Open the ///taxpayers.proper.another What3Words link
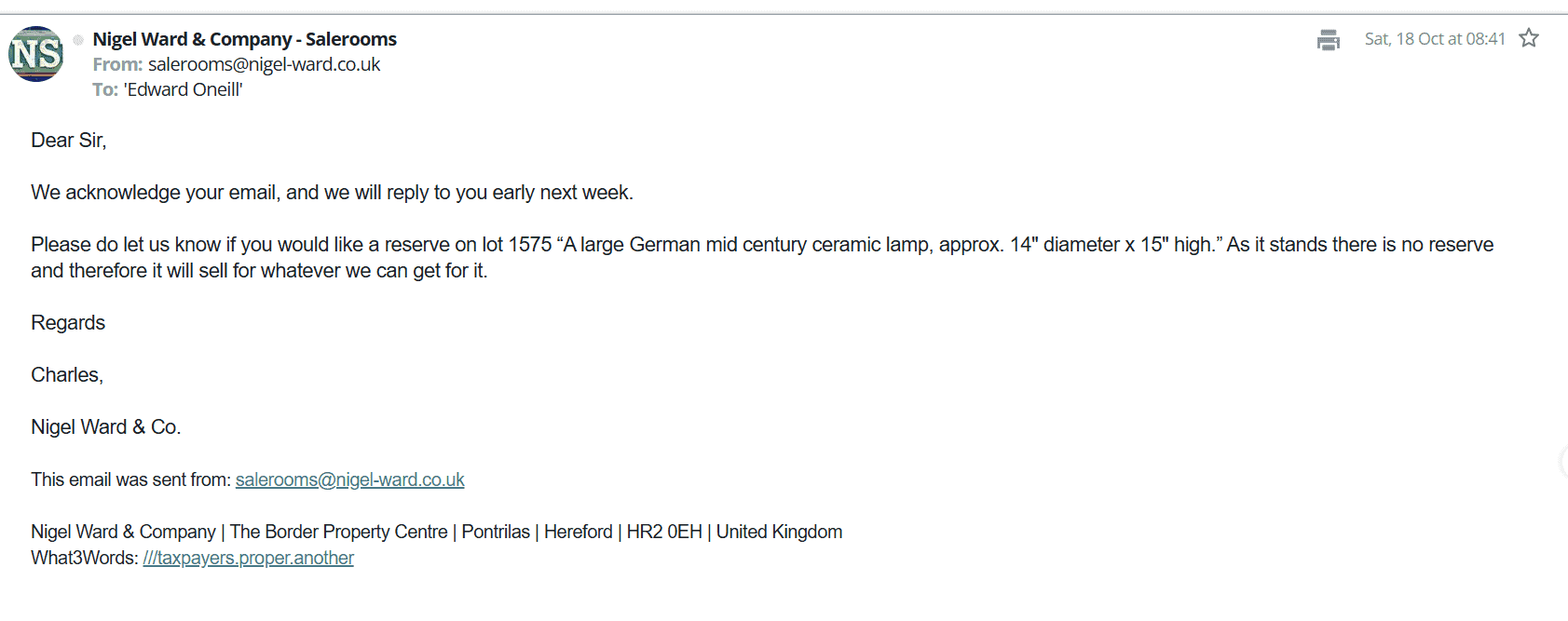Screen dimensions: 1568x621 (x=248, y=558)
